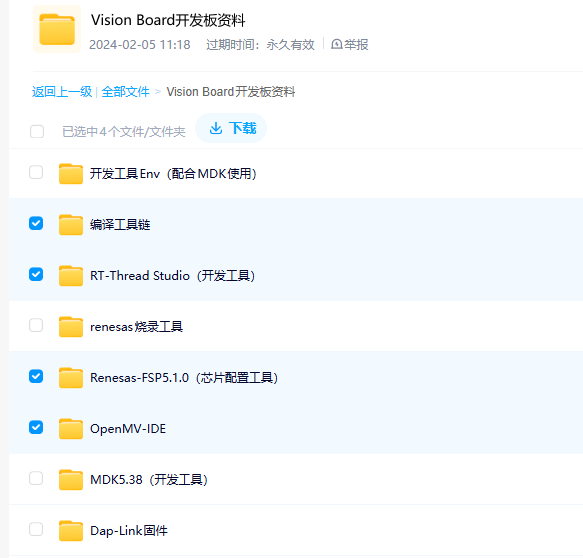Click the 过期时间：永久有效 text
This screenshot has width=583, height=558.
260,45
